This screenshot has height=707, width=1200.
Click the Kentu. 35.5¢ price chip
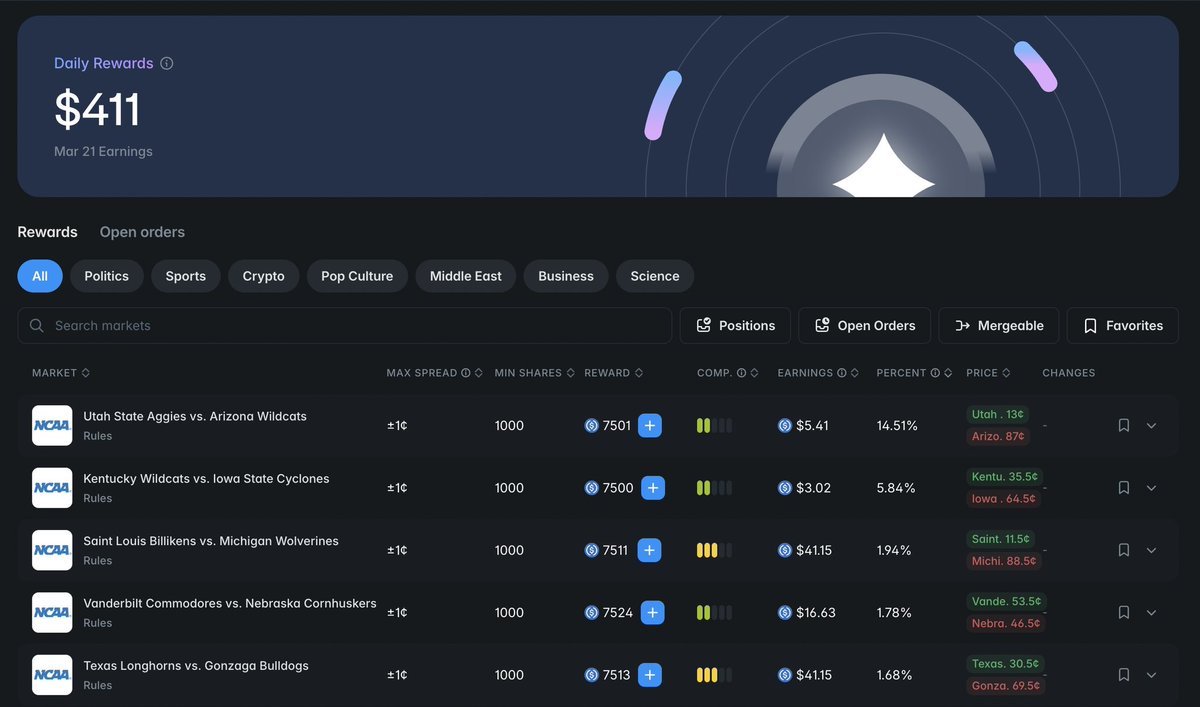pos(1004,477)
